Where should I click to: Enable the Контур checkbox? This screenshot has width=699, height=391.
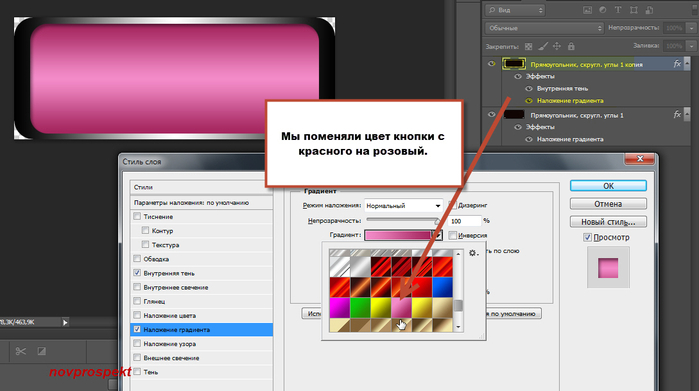click(x=145, y=230)
